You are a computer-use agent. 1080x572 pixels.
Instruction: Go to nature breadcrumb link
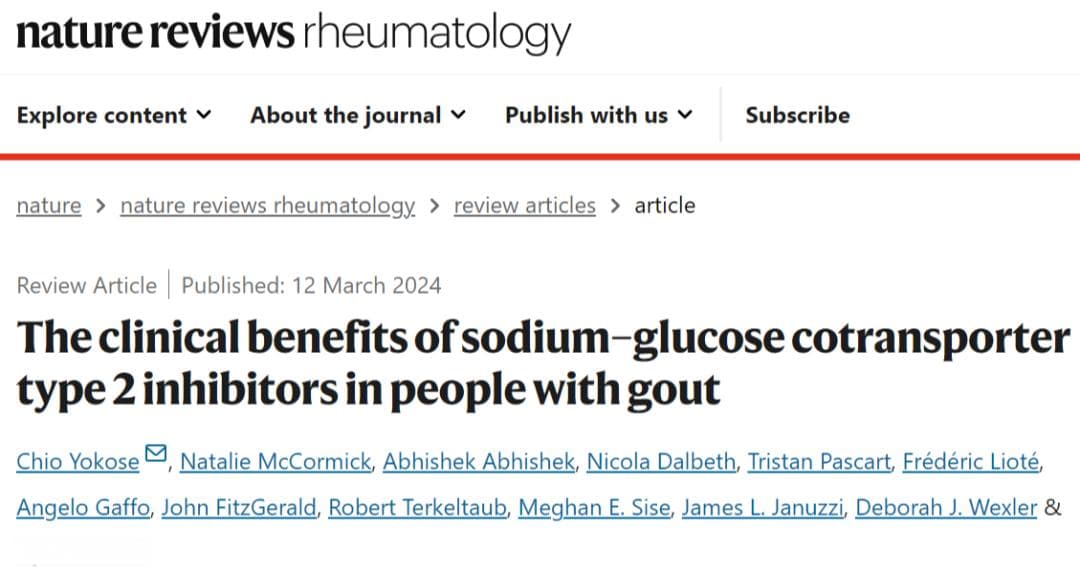[x=49, y=205]
